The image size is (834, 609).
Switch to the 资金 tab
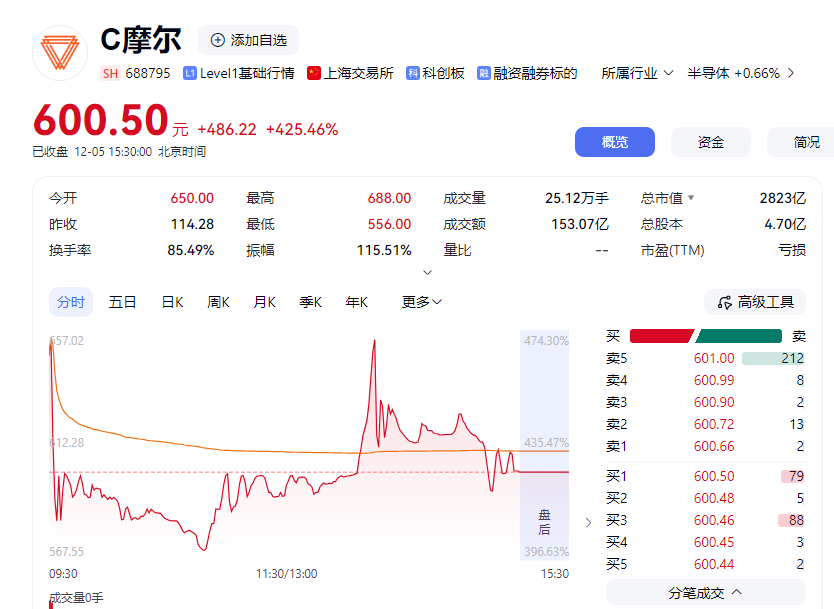710,141
